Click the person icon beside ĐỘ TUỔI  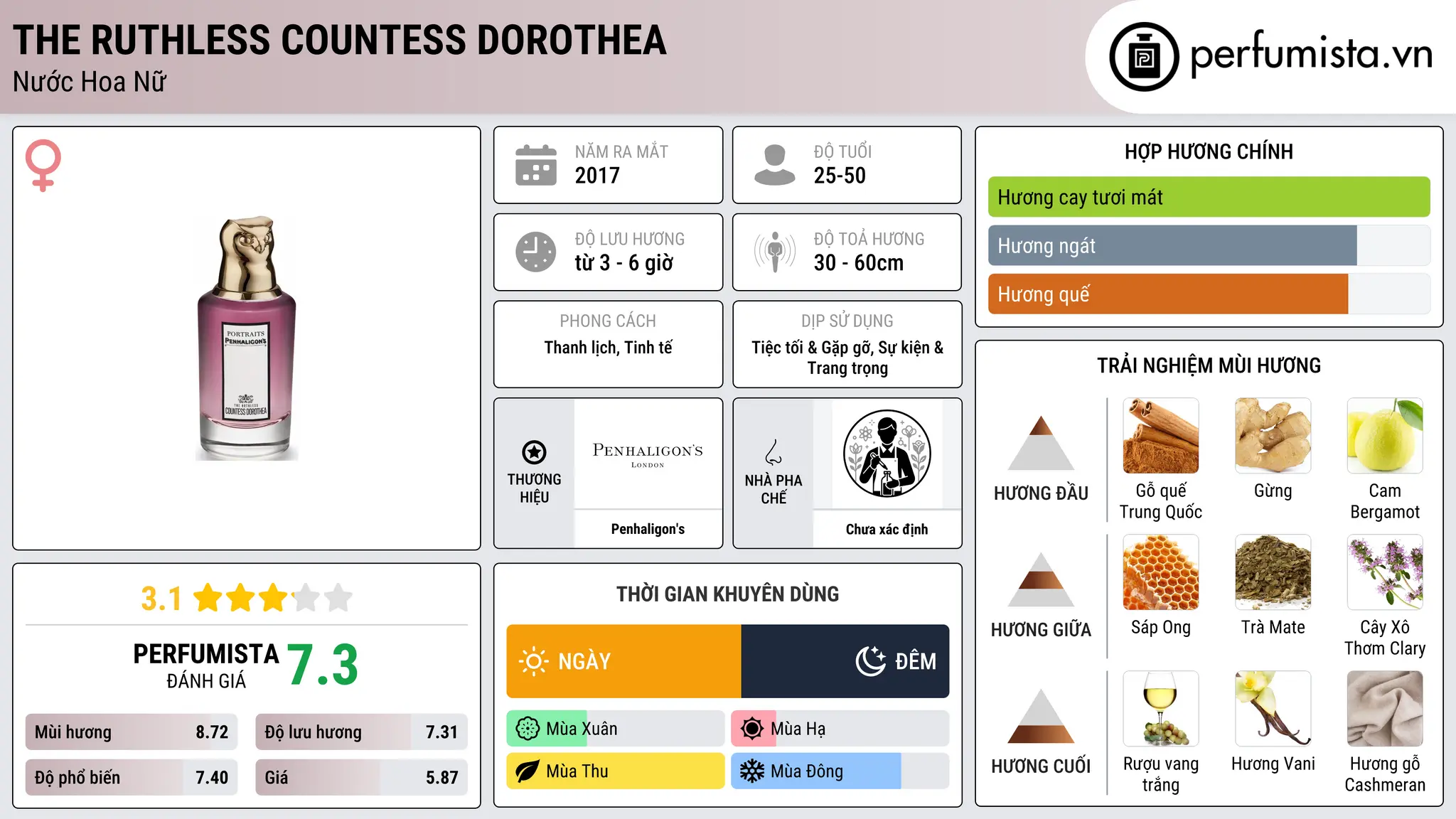[775, 165]
